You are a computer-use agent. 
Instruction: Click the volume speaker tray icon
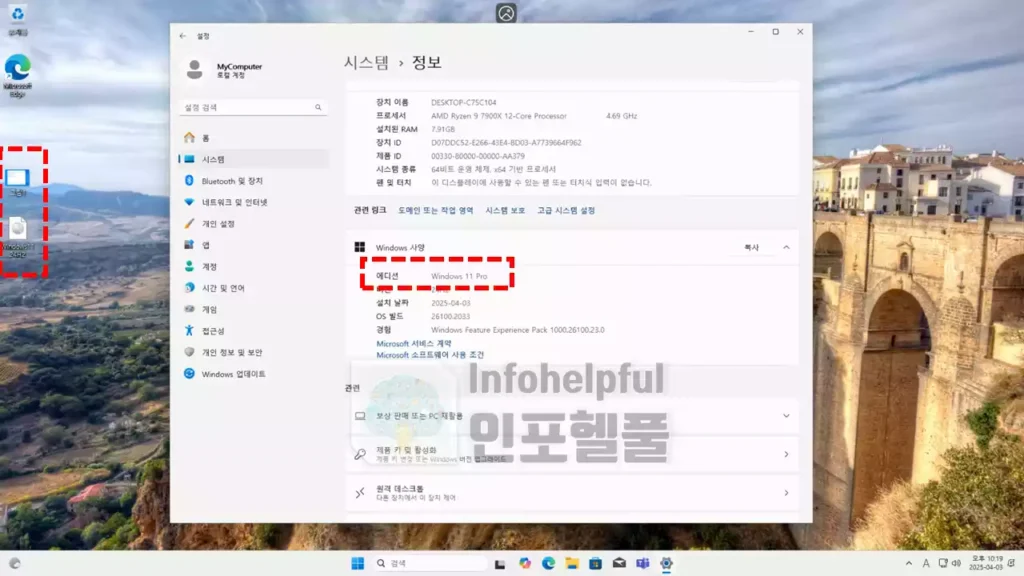tap(956, 564)
